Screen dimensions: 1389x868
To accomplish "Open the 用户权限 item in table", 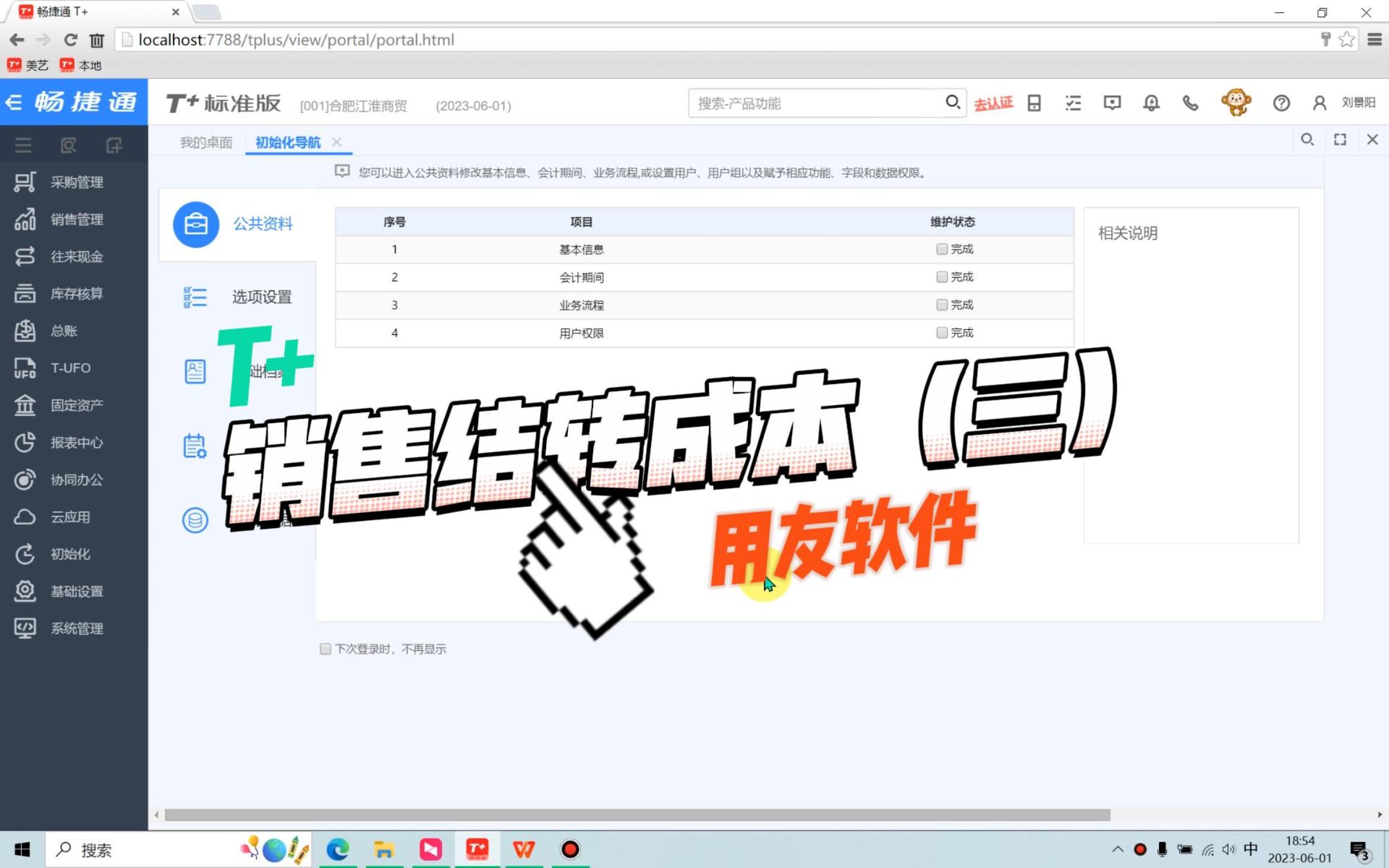I will 581,333.
